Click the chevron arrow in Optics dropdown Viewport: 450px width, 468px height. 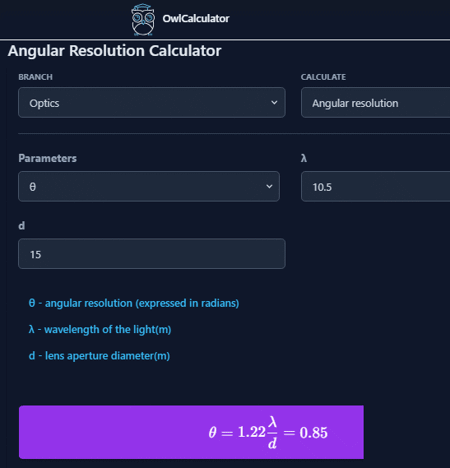coord(274,103)
